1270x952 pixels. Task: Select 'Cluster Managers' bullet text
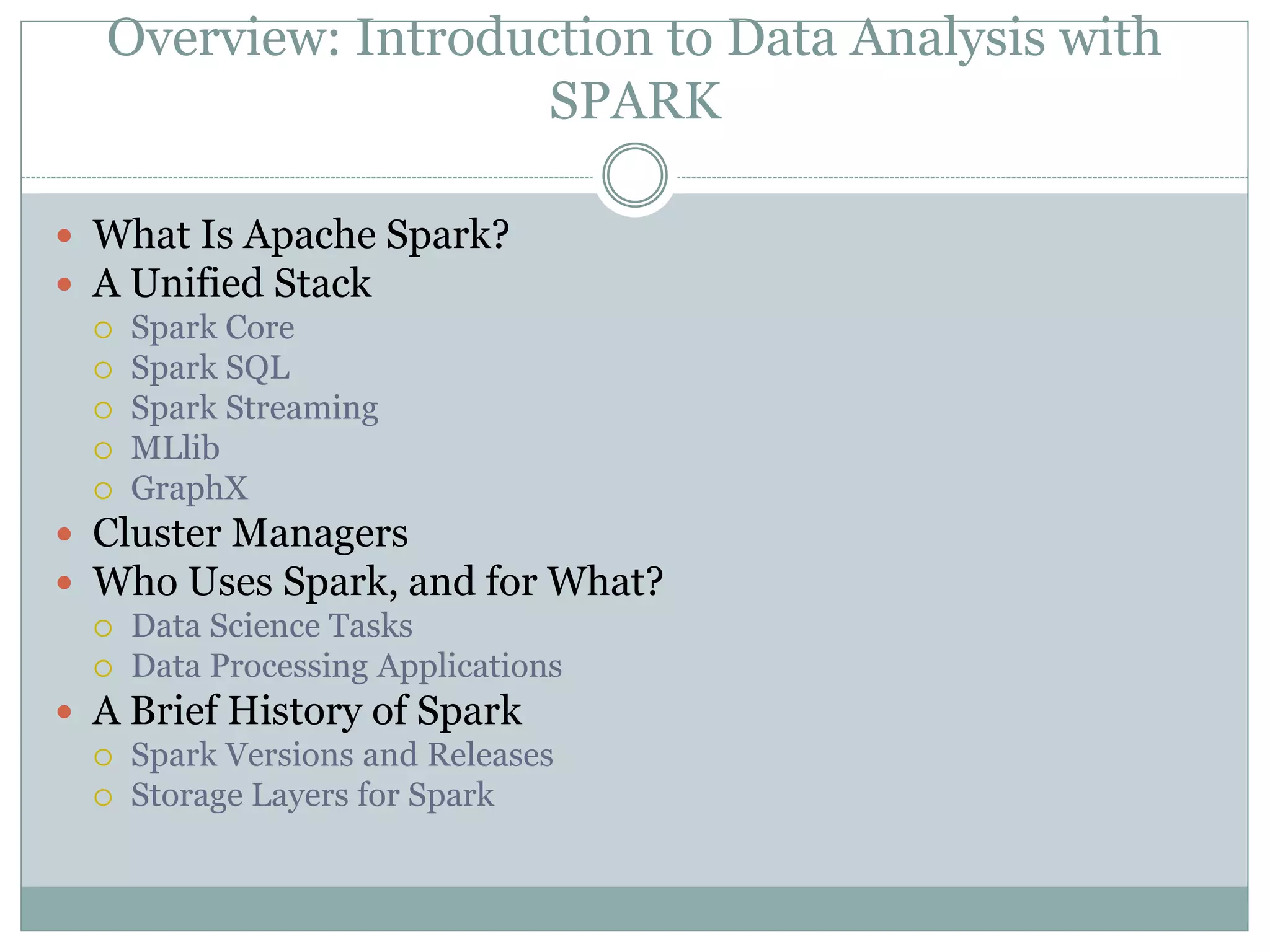[250, 533]
